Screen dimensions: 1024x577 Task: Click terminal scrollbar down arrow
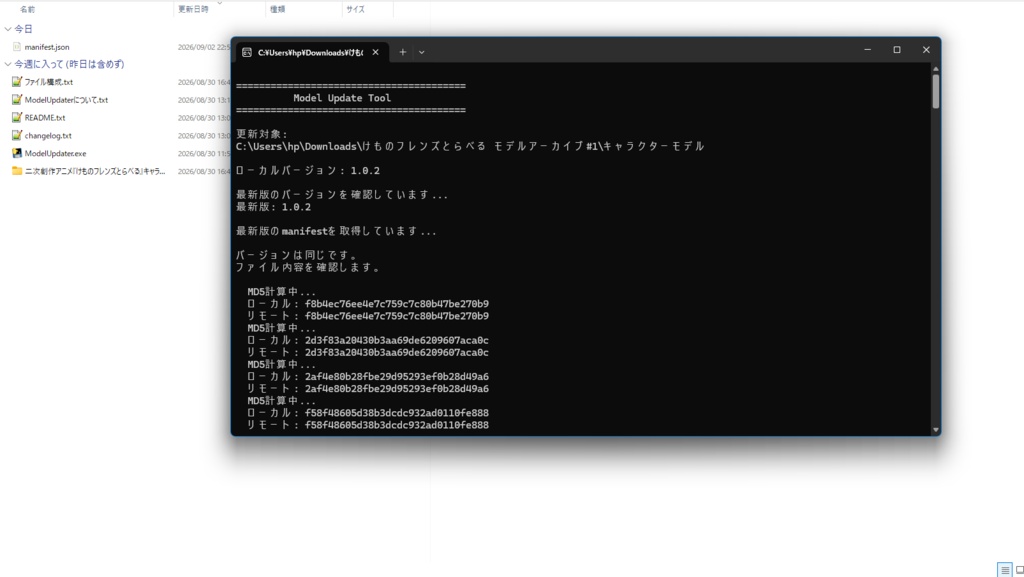coord(936,429)
